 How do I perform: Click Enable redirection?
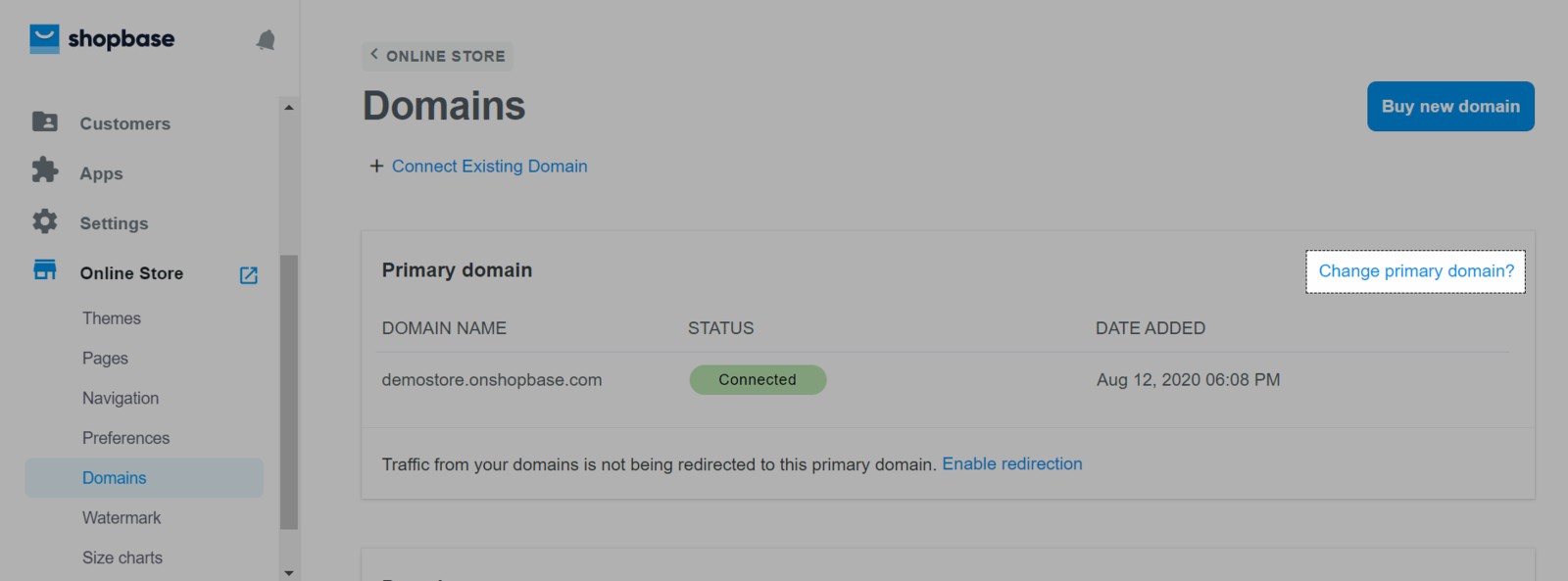pos(1012,463)
